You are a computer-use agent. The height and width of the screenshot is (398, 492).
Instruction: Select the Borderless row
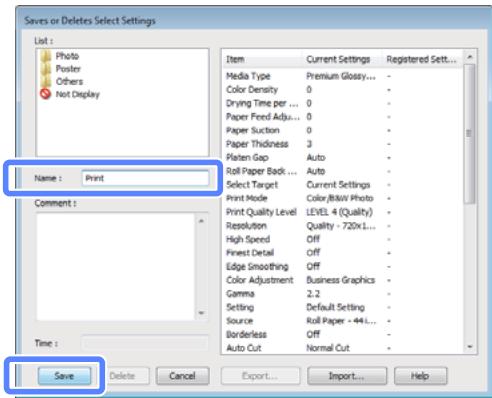click(343, 334)
